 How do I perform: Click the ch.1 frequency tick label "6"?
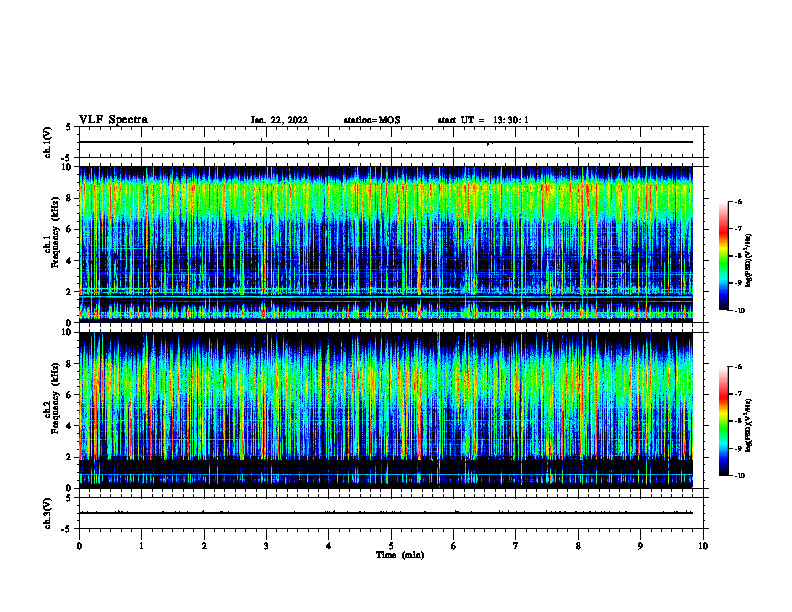(x=69, y=229)
